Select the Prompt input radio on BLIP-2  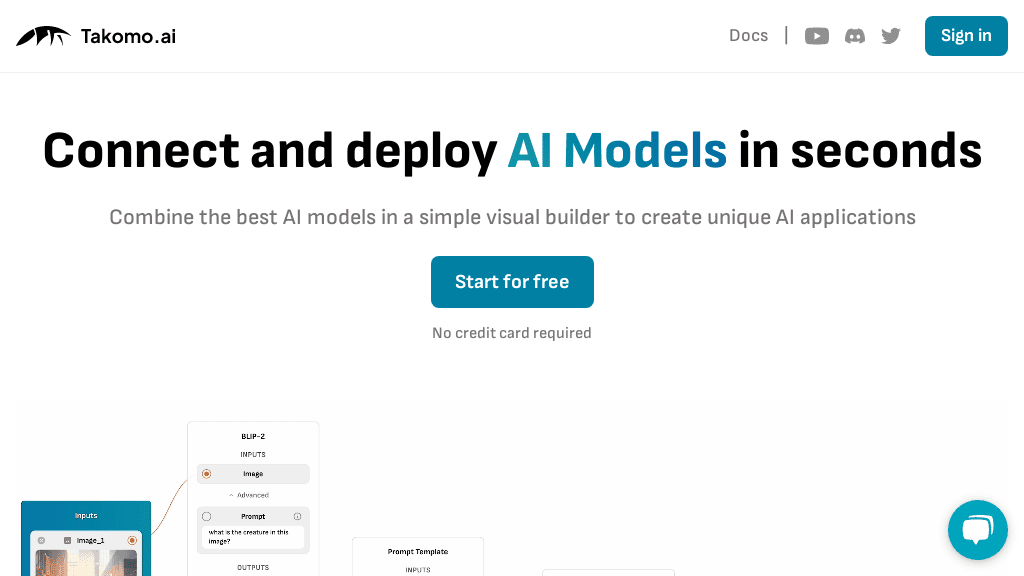click(x=205, y=516)
